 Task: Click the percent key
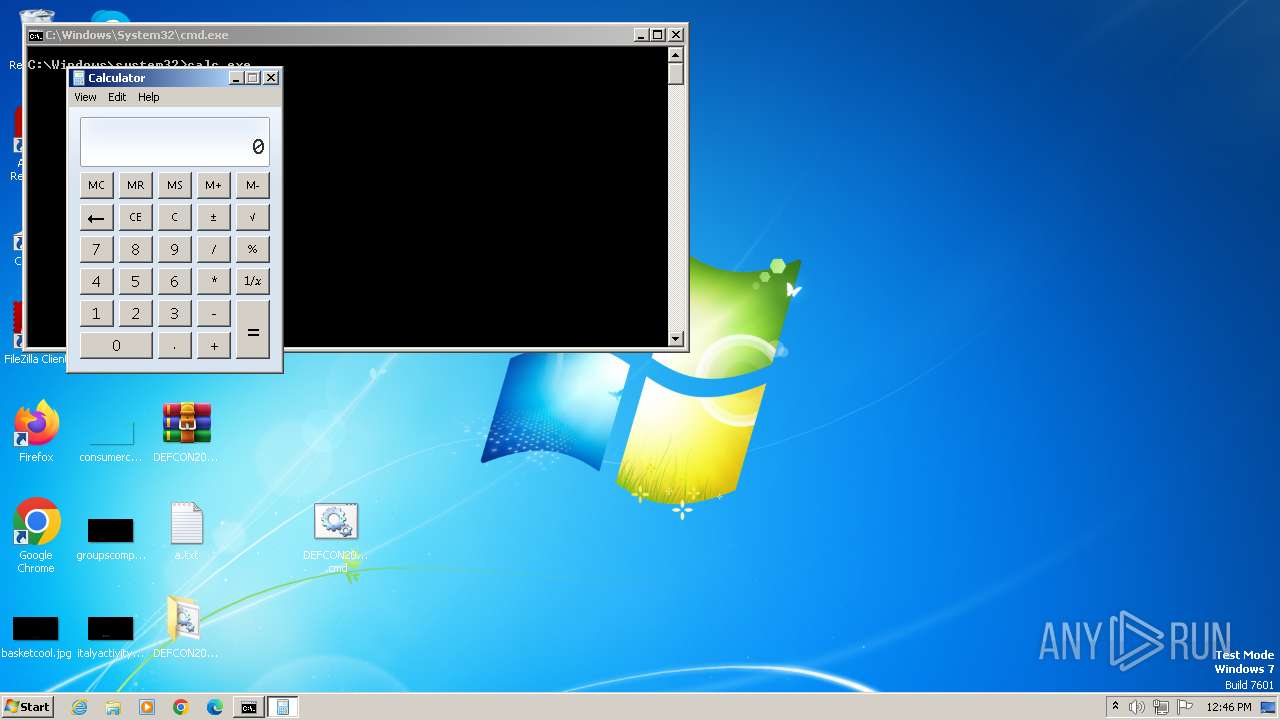pyautogui.click(x=252, y=249)
